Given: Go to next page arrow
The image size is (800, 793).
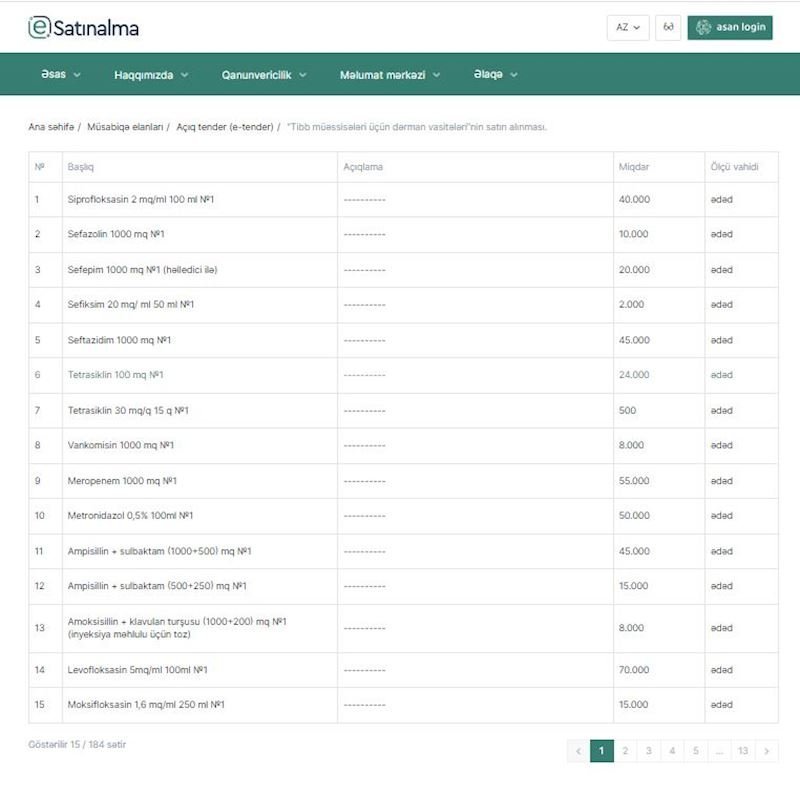Looking at the screenshot, I should [x=767, y=751].
